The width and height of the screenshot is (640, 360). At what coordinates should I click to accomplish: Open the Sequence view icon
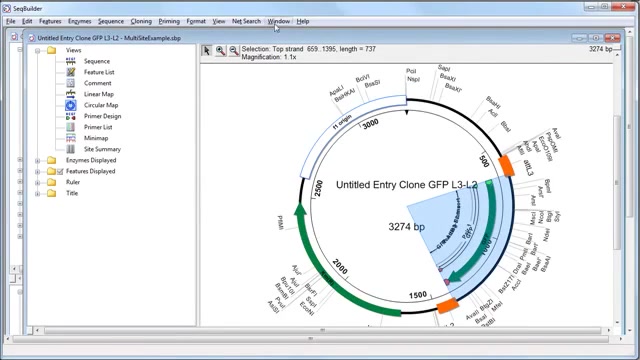coord(71,61)
